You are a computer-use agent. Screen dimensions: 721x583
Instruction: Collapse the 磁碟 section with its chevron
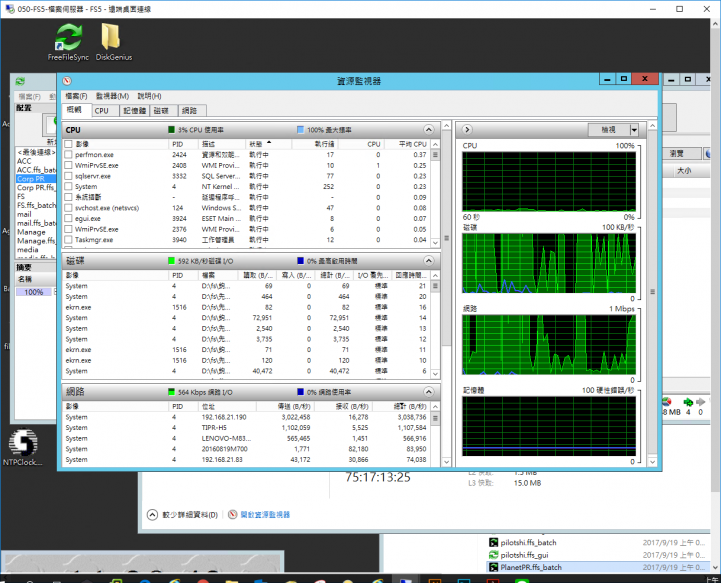(x=429, y=261)
